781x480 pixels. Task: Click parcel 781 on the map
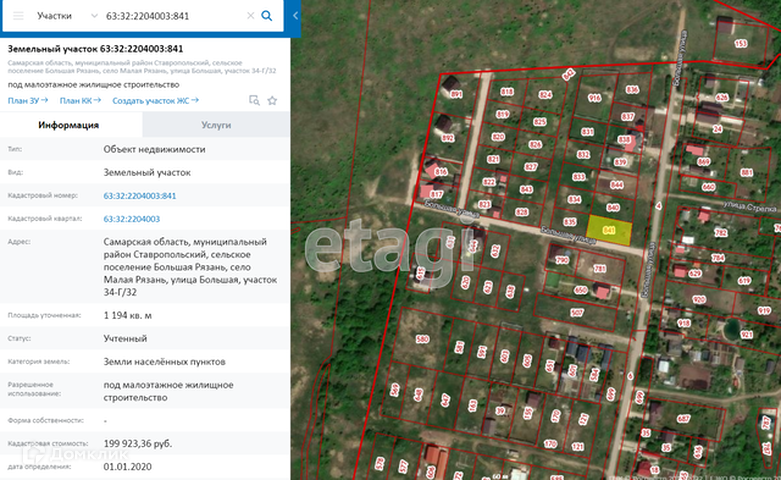600,269
